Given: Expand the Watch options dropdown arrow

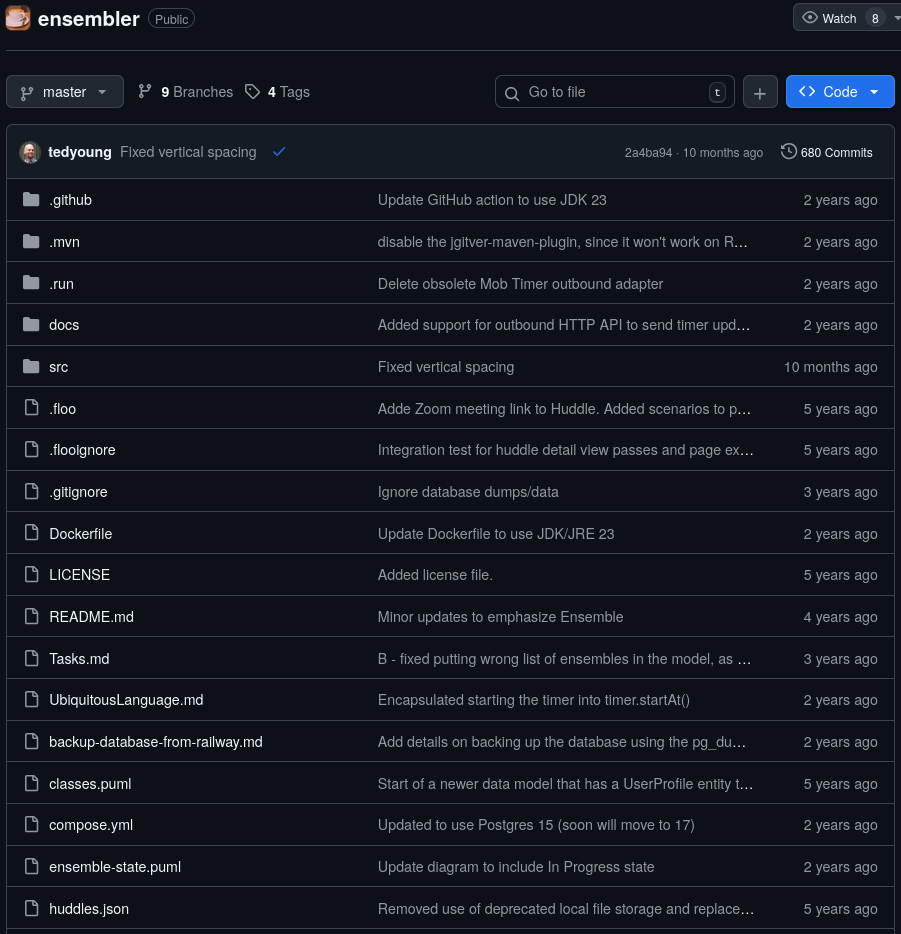Looking at the screenshot, I should [x=896, y=18].
